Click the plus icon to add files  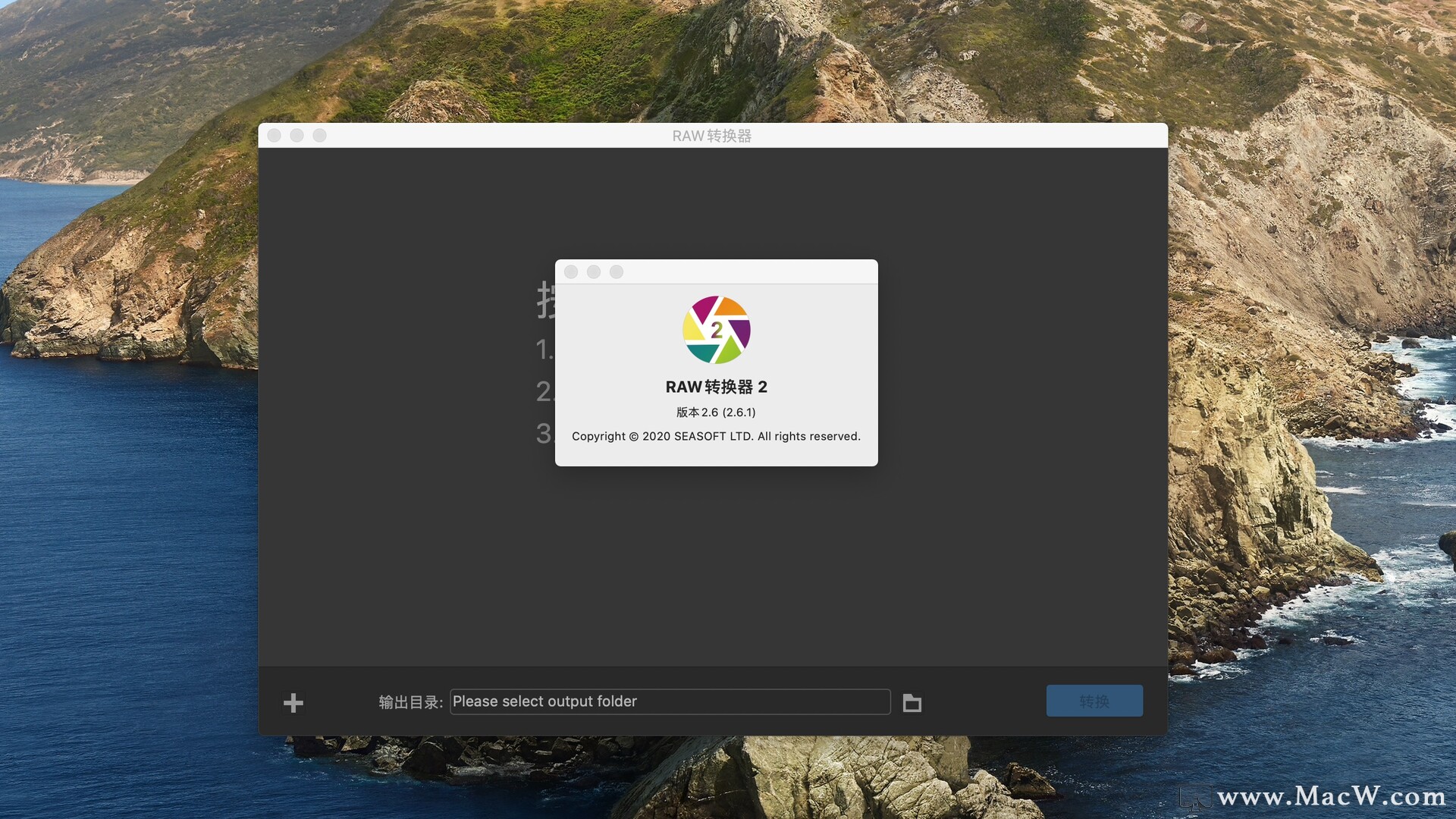tap(293, 703)
